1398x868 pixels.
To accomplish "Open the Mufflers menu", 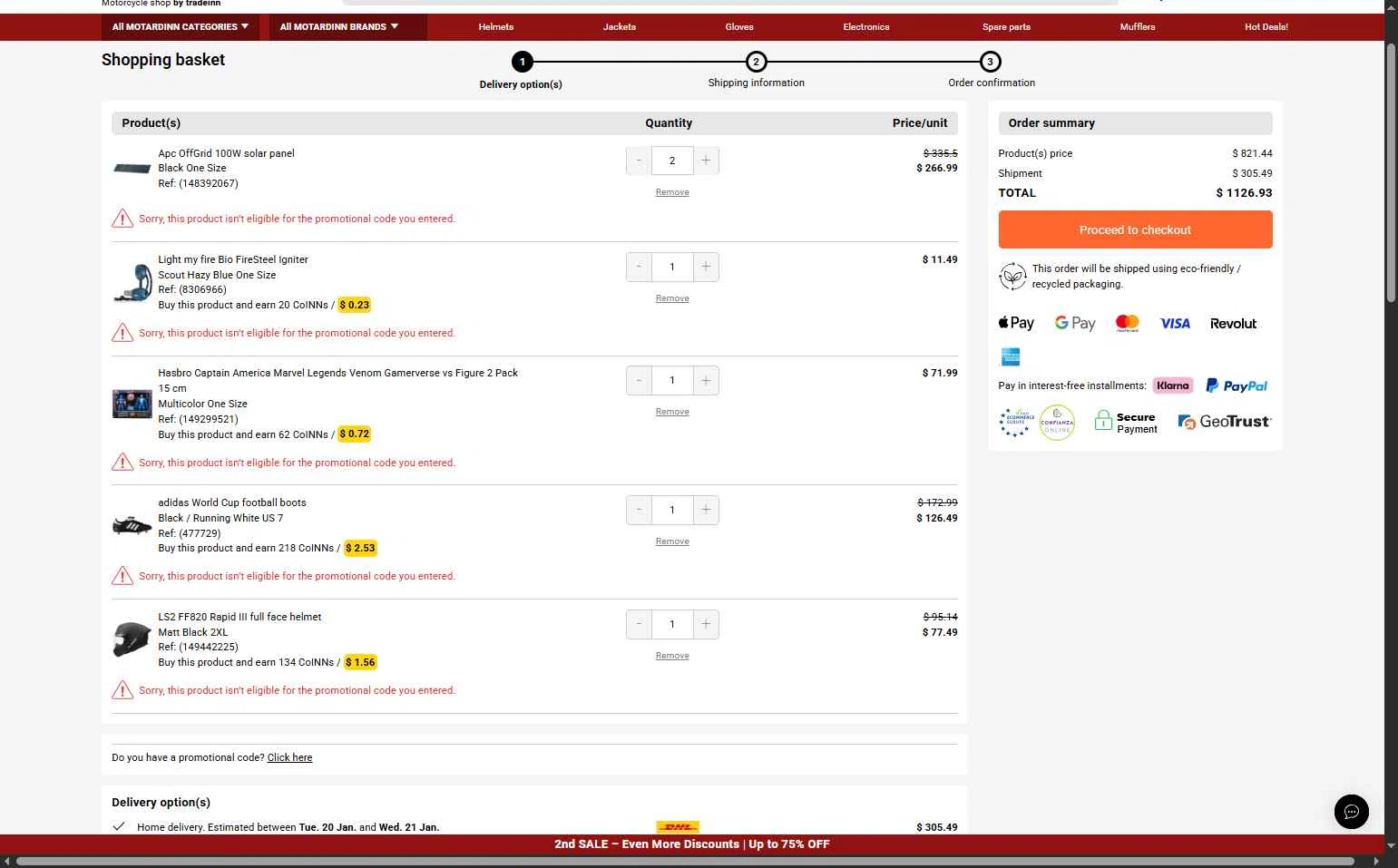I will pyautogui.click(x=1137, y=27).
